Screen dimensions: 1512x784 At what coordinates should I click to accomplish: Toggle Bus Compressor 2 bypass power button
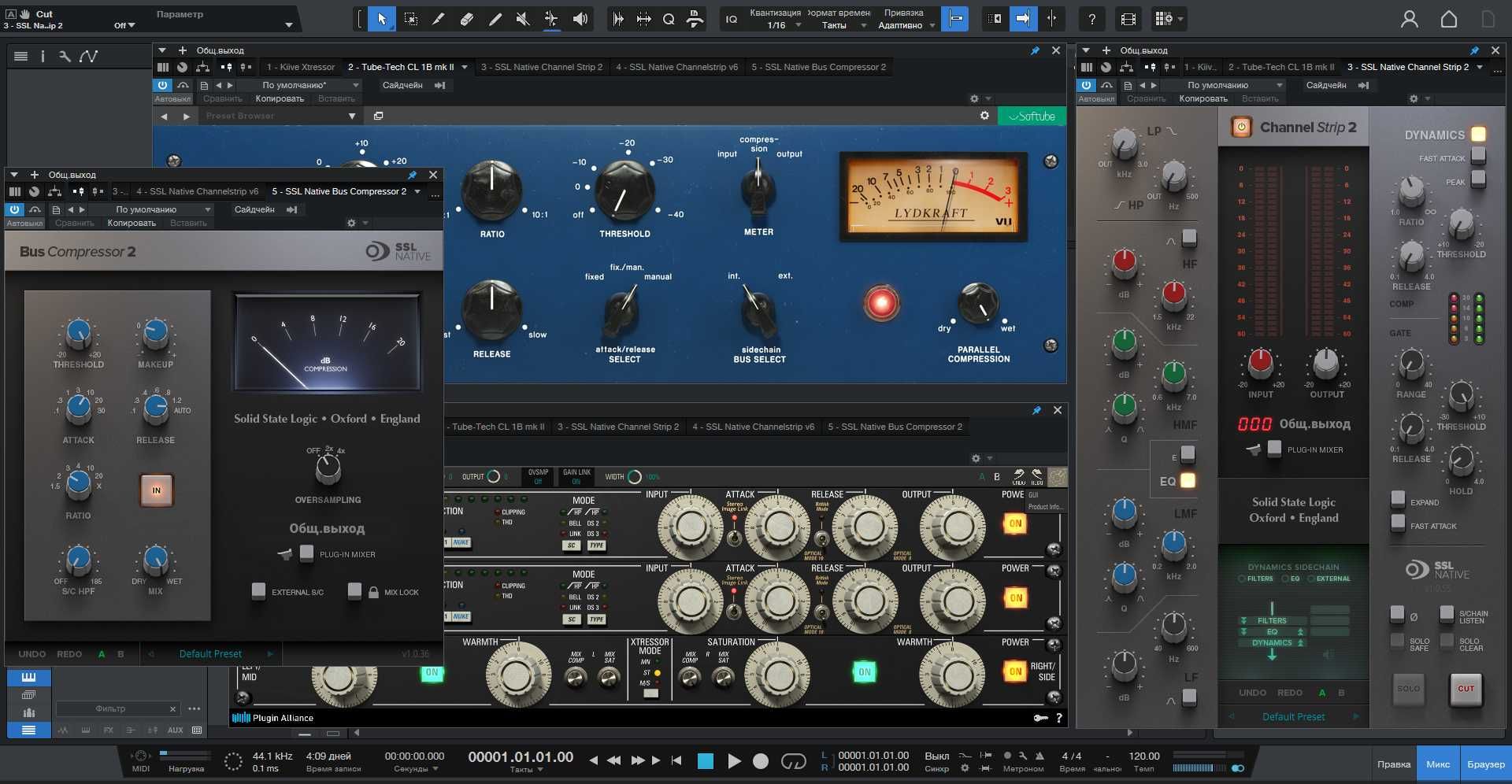pos(14,209)
